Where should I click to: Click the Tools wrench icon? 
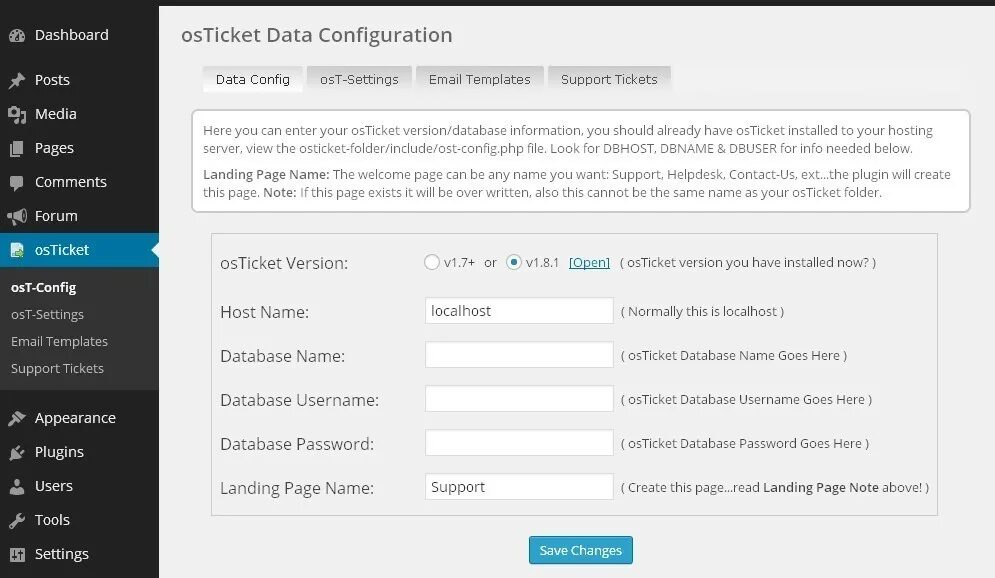click(x=17, y=520)
